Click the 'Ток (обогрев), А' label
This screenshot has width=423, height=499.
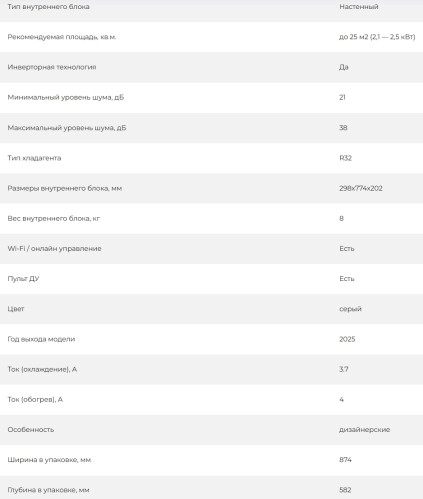coord(35,399)
